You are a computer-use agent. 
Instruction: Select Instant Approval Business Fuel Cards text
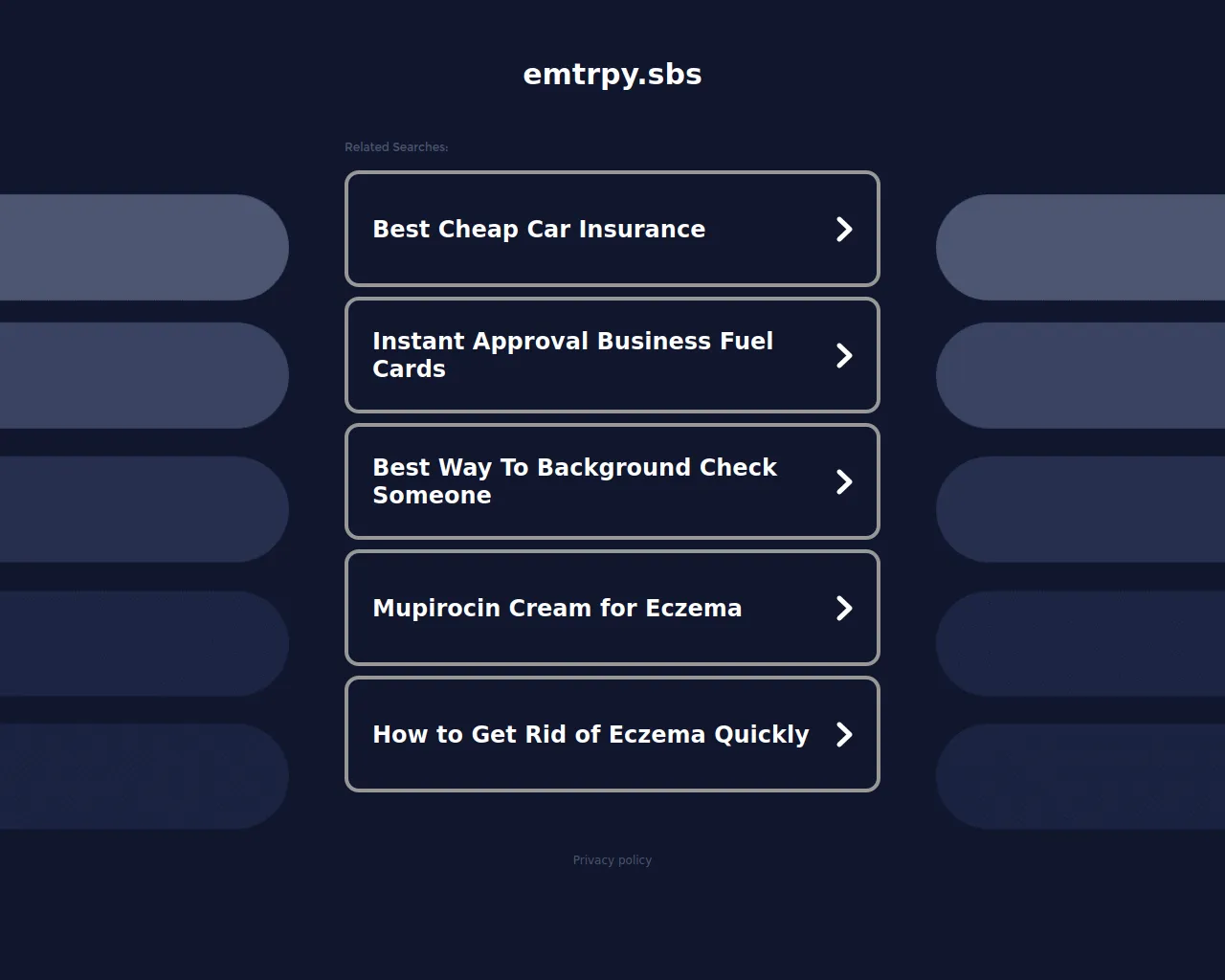(x=572, y=355)
